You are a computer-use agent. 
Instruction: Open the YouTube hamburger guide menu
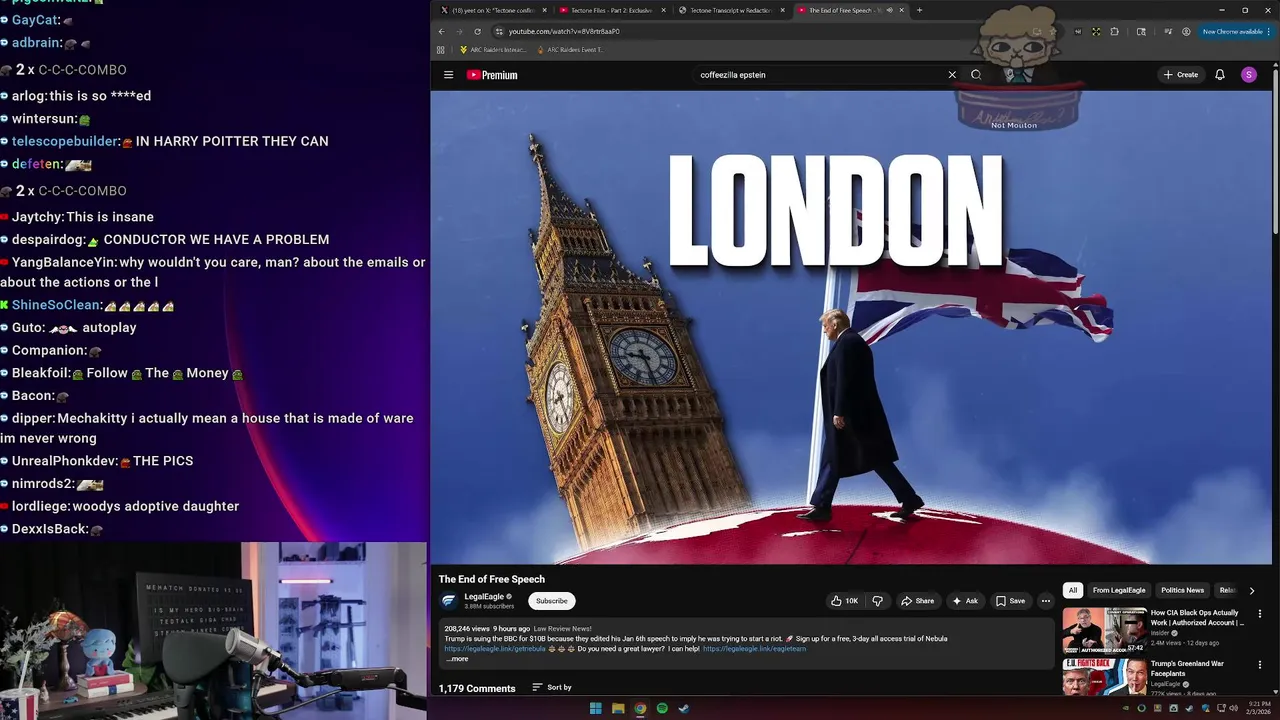448,75
